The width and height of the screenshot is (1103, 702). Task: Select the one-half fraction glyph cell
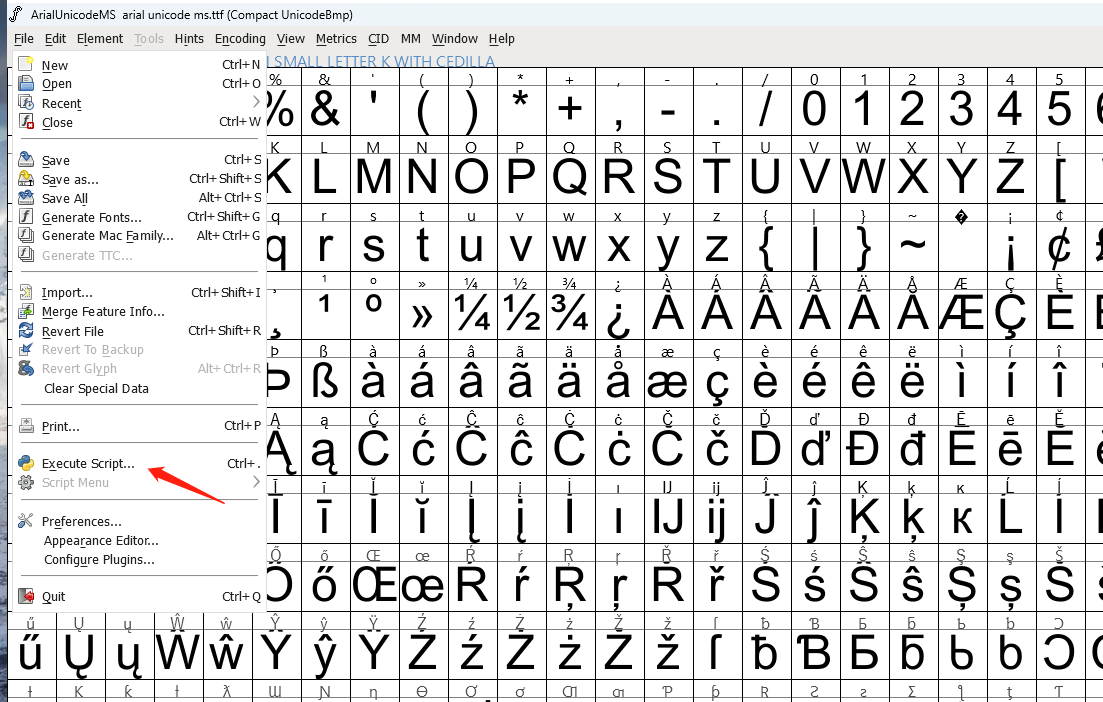pyautogui.click(x=521, y=314)
